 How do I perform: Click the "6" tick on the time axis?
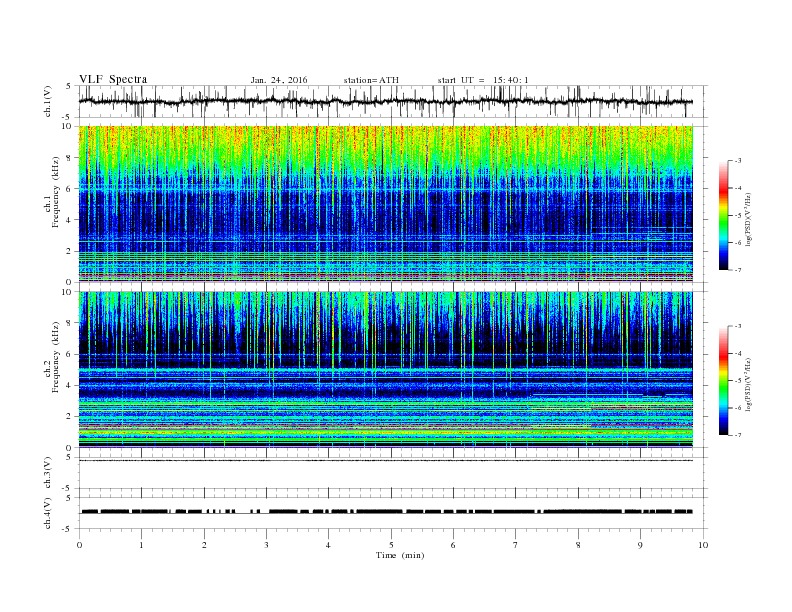[453, 545]
